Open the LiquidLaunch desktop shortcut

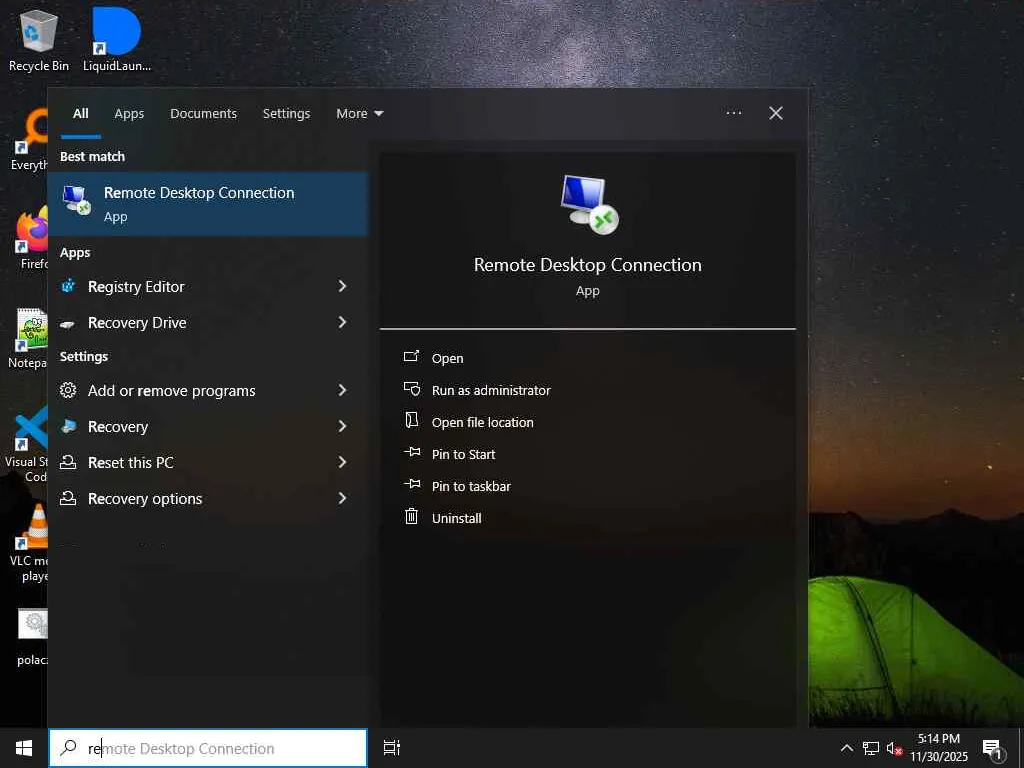(x=117, y=40)
